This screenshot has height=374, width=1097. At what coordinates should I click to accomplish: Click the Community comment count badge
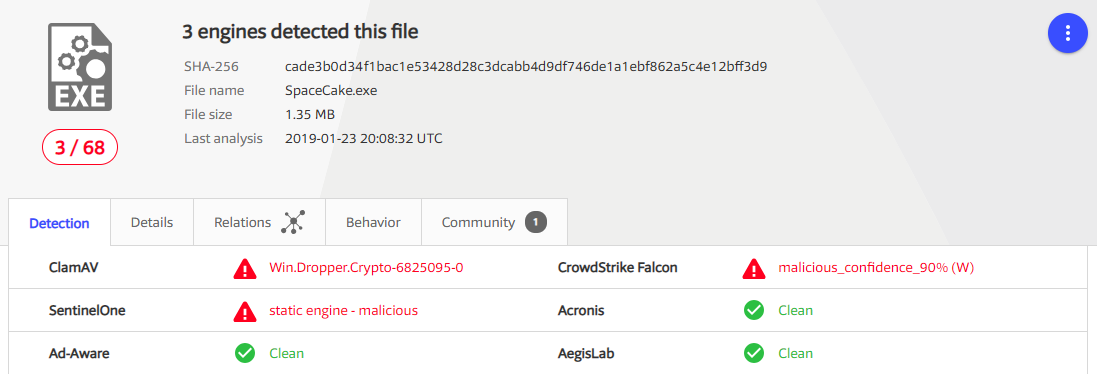click(x=536, y=222)
